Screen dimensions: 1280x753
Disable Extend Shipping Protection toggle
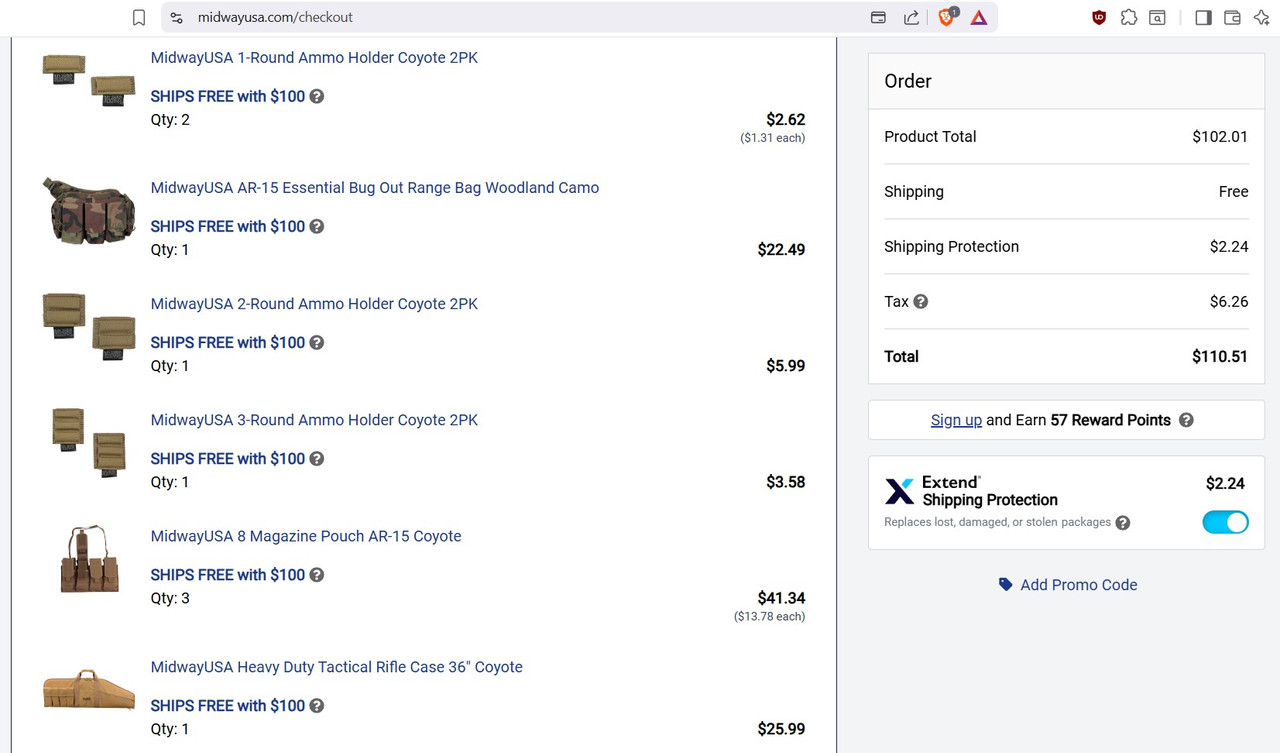point(1225,522)
